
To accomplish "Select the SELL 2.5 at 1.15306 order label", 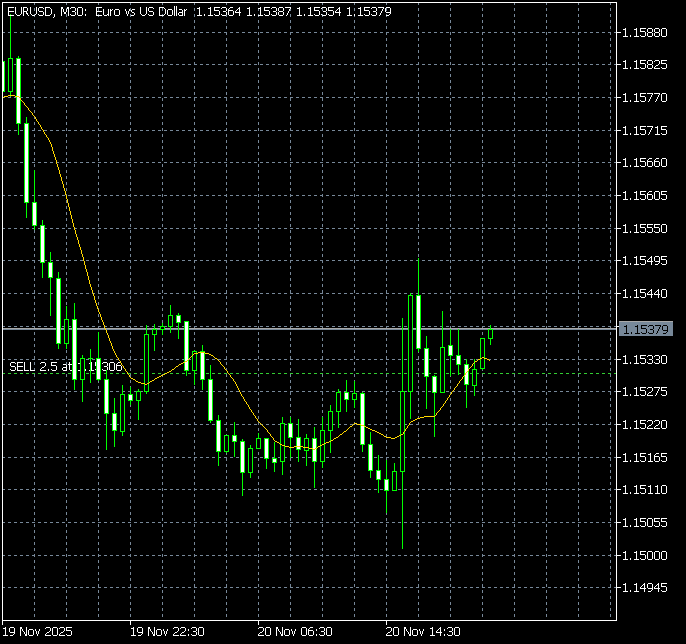I will click(66, 366).
